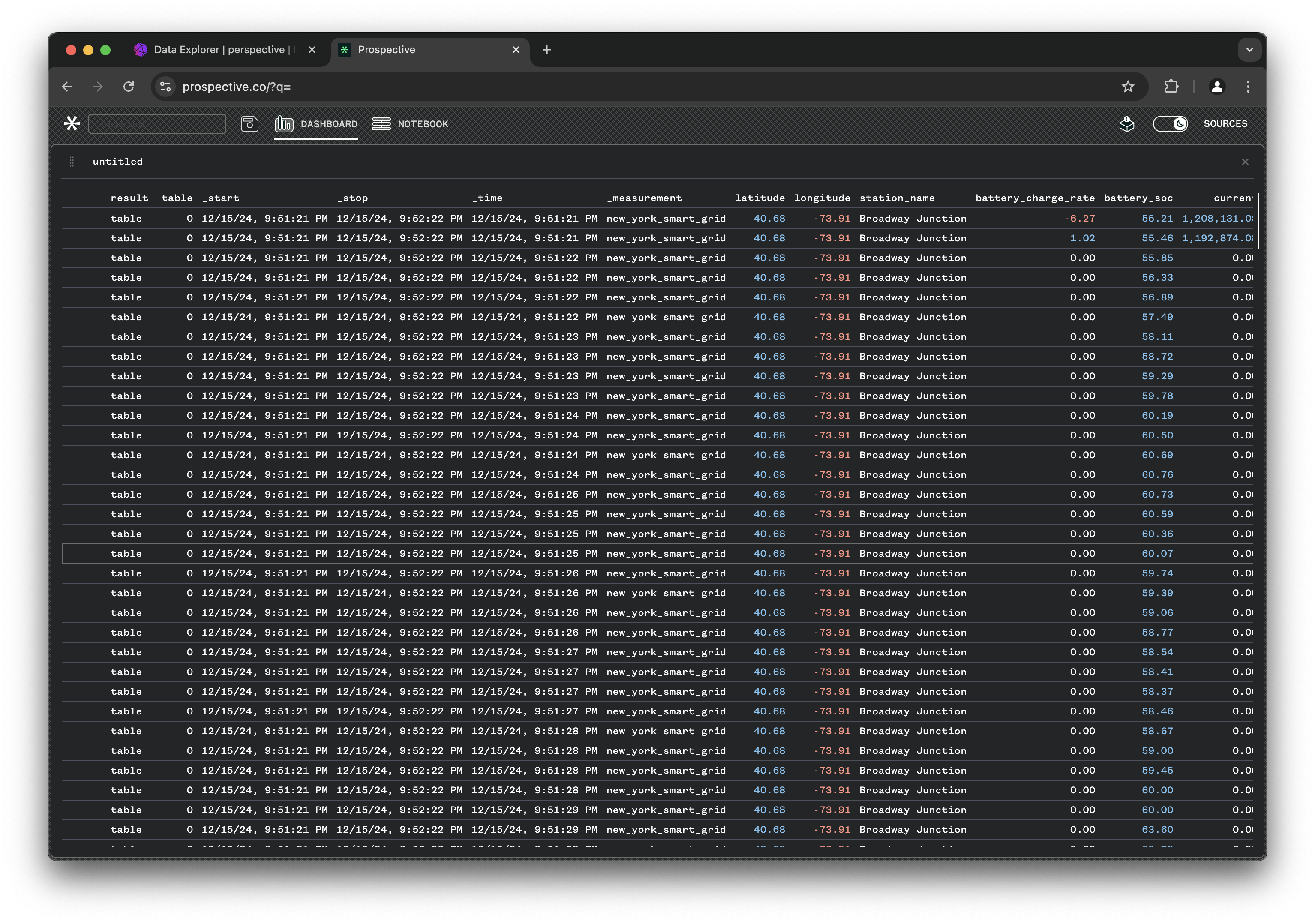Click the site information icon in address bar
Image resolution: width=1315 pixels, height=924 pixels.
[x=165, y=87]
